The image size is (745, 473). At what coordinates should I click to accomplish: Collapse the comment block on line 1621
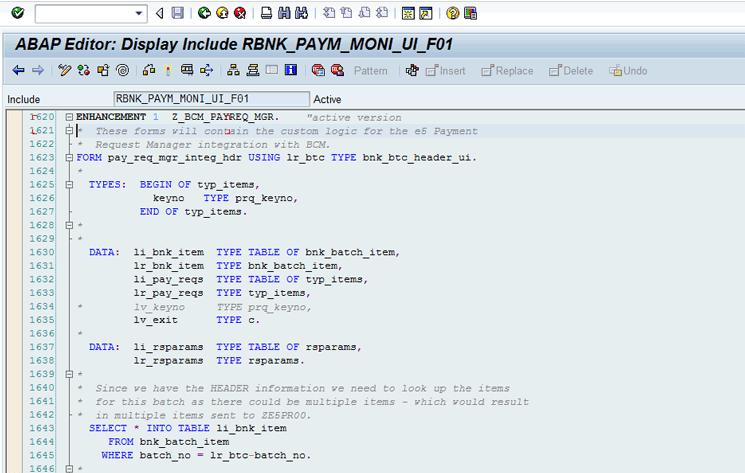[69, 130]
